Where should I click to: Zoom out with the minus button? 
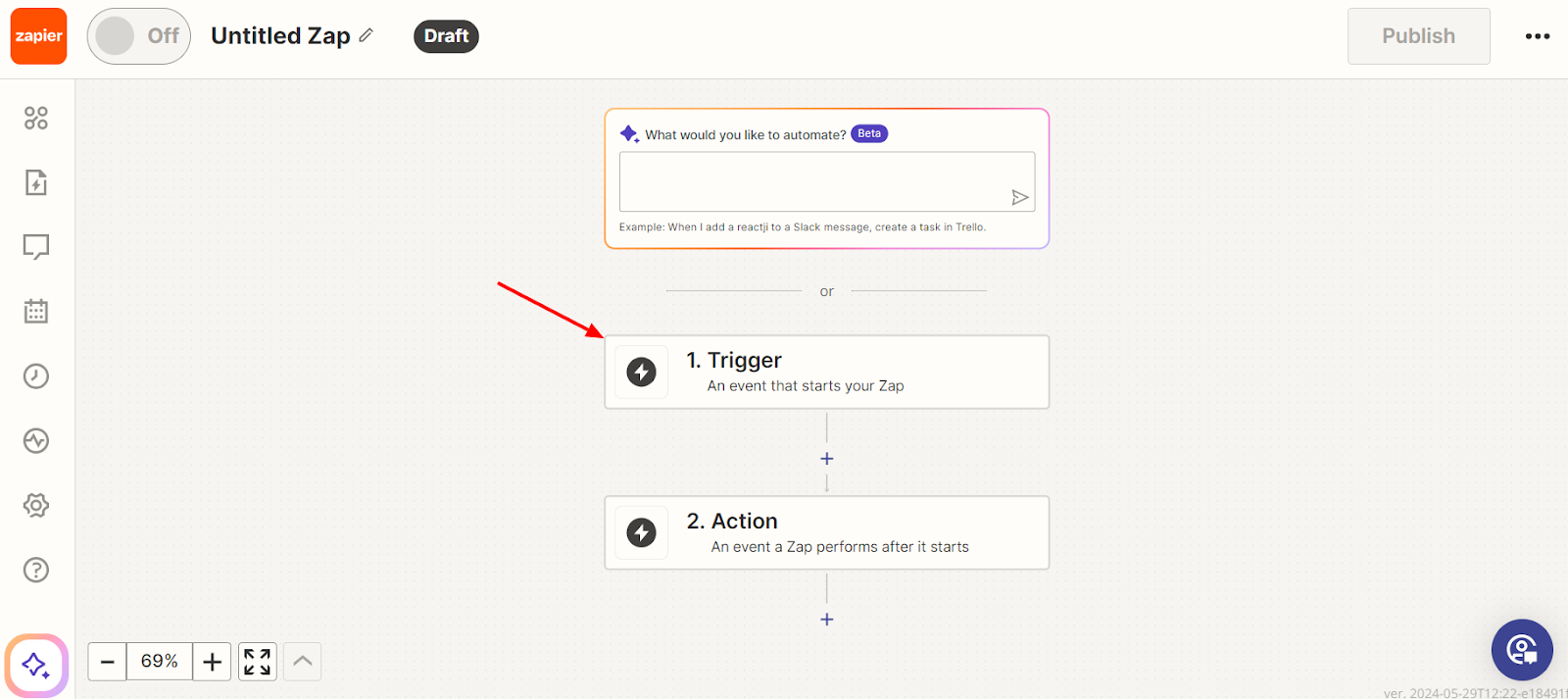tap(108, 662)
